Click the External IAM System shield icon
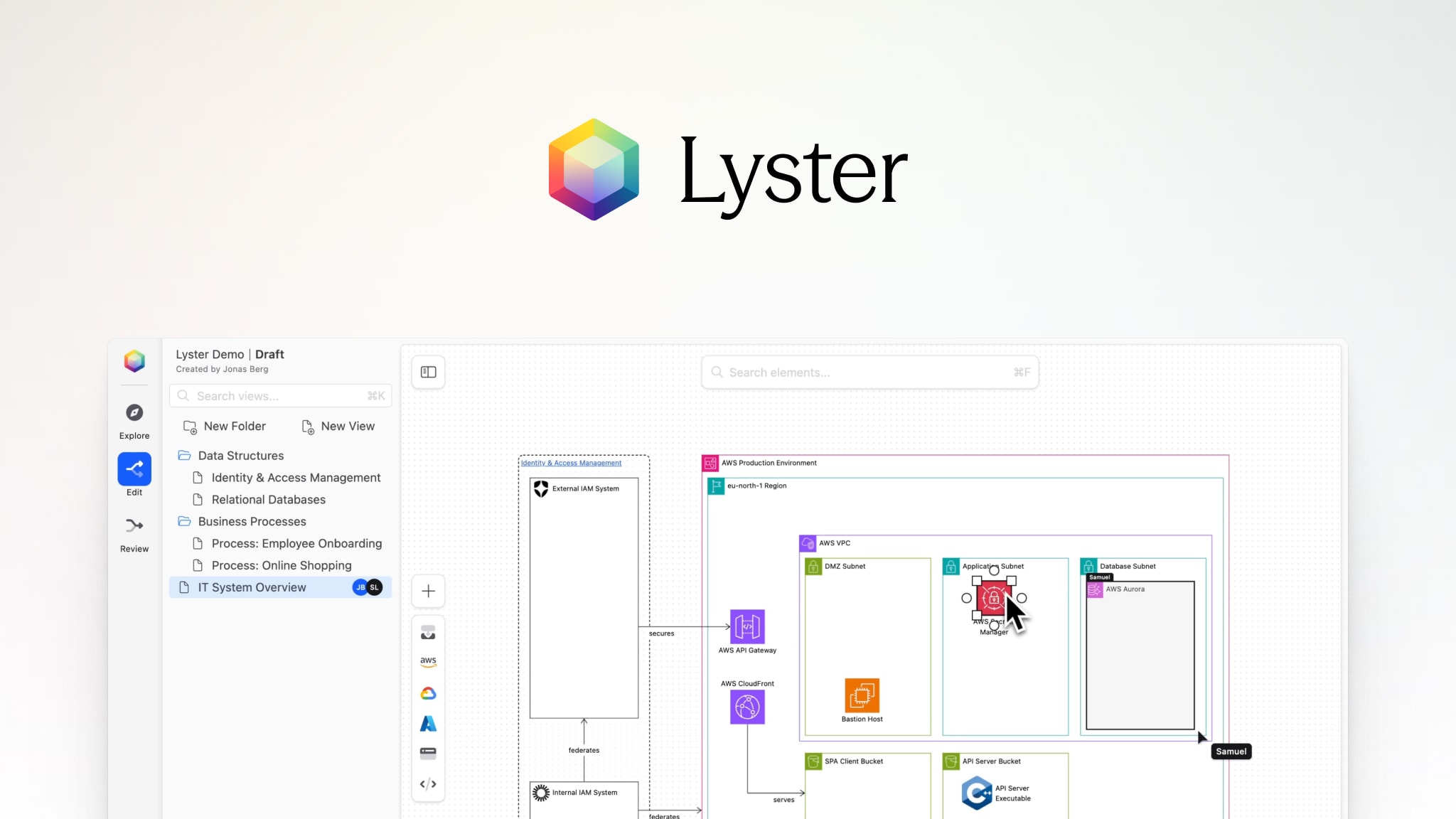 (x=541, y=488)
